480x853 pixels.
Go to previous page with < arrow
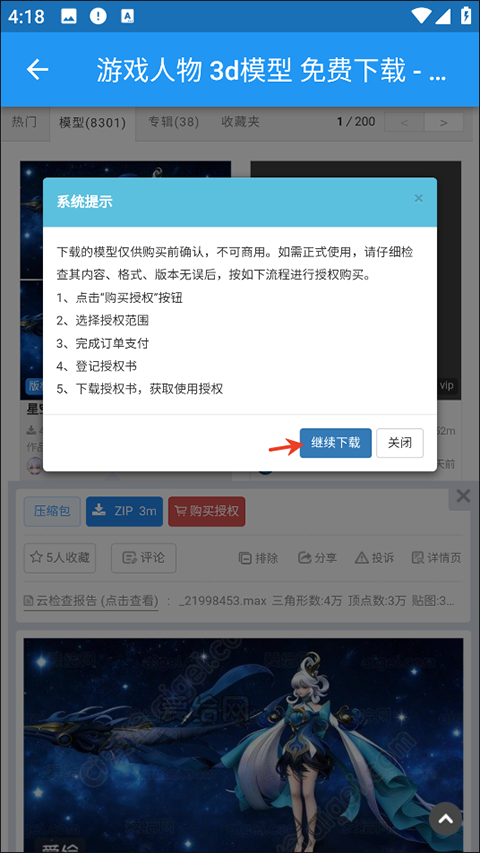(404, 122)
